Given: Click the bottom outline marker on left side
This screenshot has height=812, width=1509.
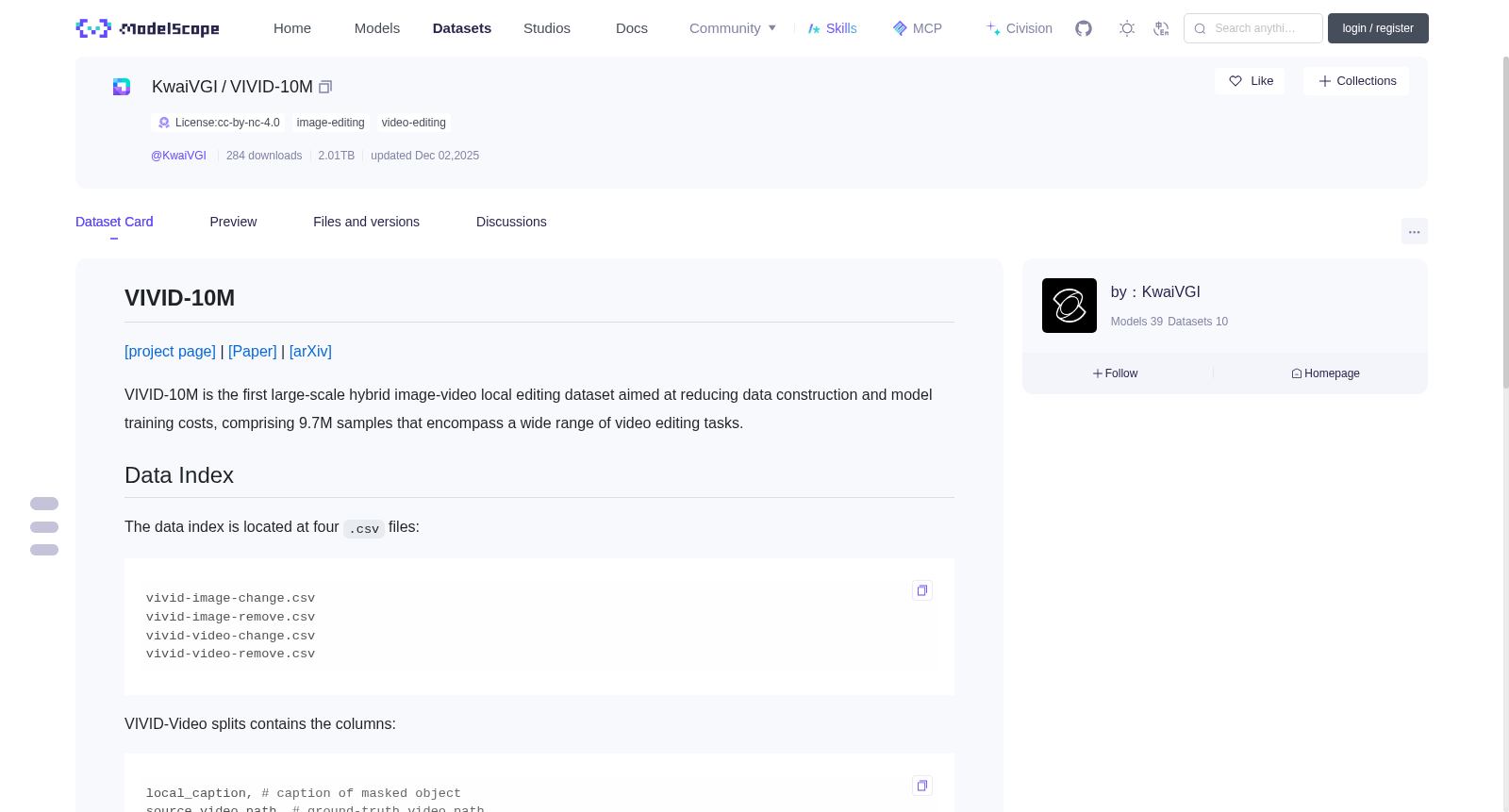Looking at the screenshot, I should (x=44, y=550).
